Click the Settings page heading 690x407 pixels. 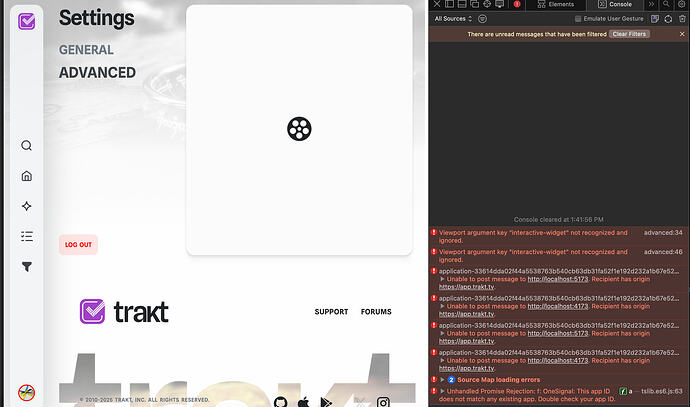[97, 18]
